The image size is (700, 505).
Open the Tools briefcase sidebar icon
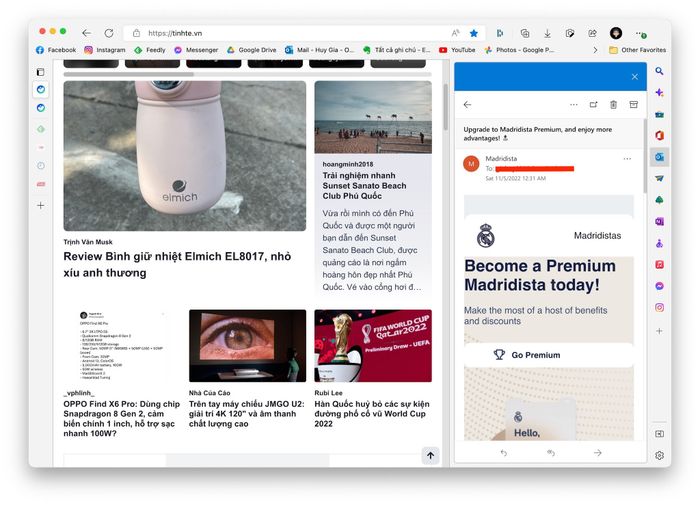point(659,114)
